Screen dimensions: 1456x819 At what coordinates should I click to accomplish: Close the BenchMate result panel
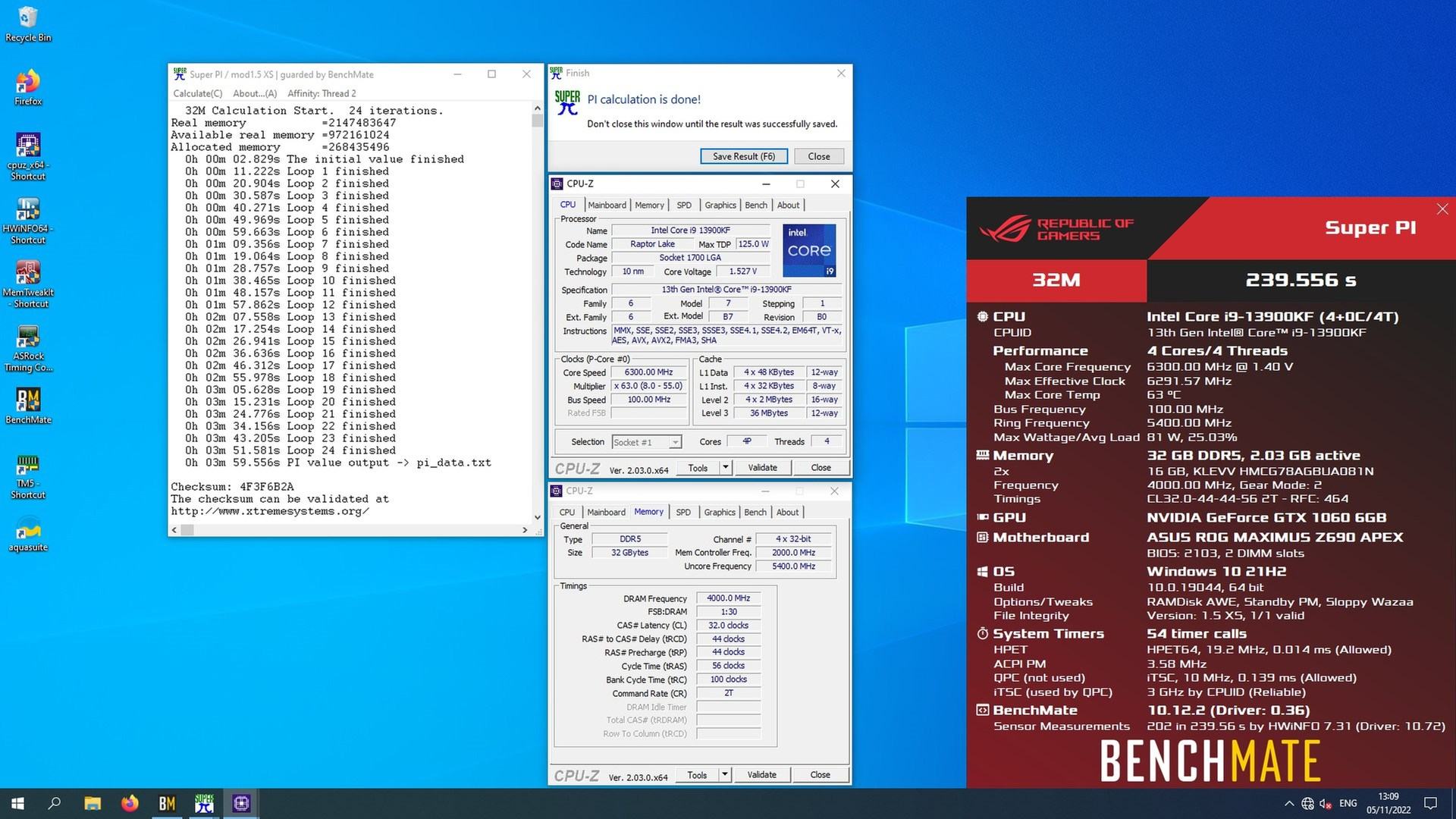(x=1442, y=209)
